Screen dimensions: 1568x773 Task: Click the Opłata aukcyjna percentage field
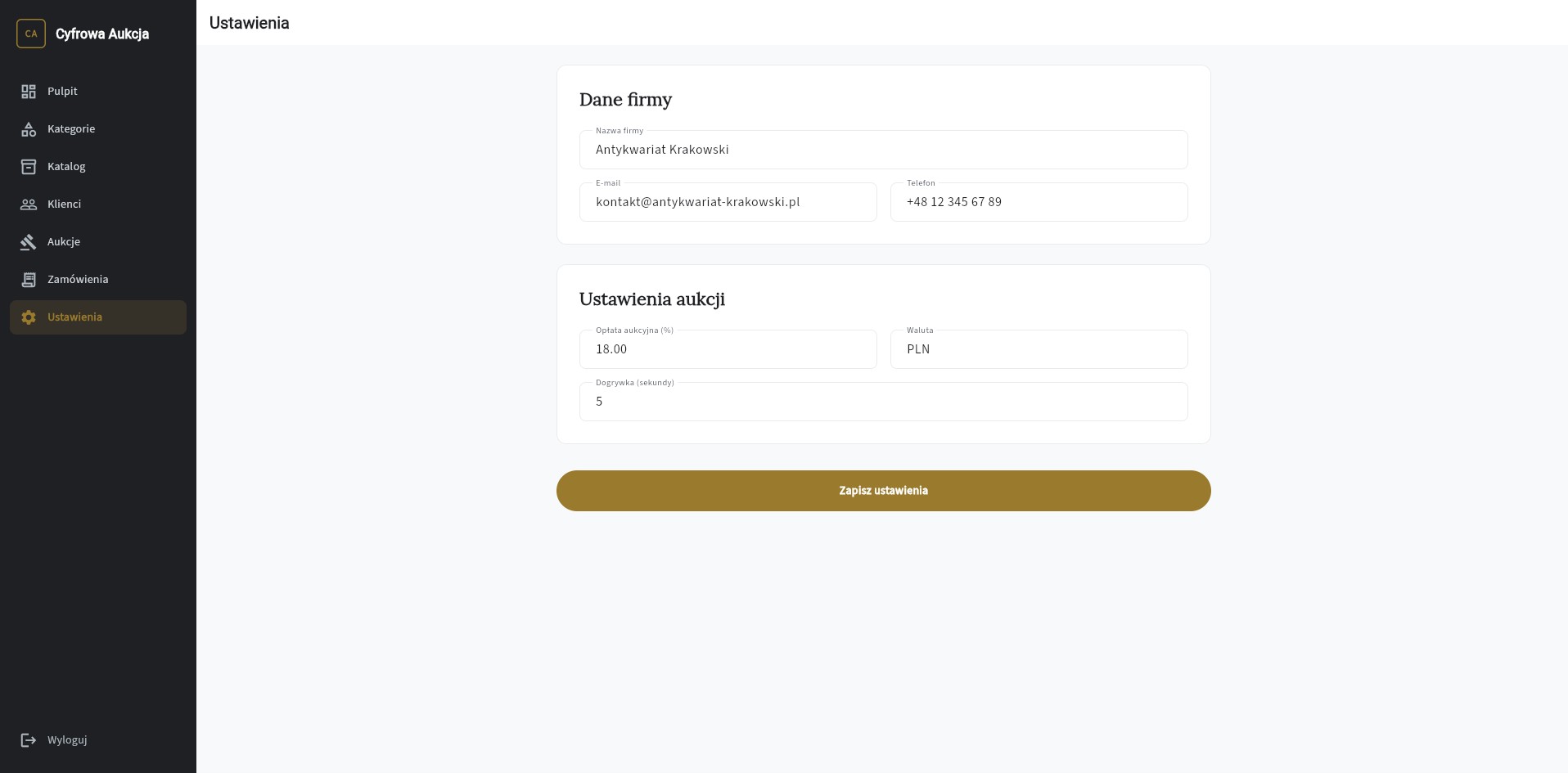click(728, 349)
